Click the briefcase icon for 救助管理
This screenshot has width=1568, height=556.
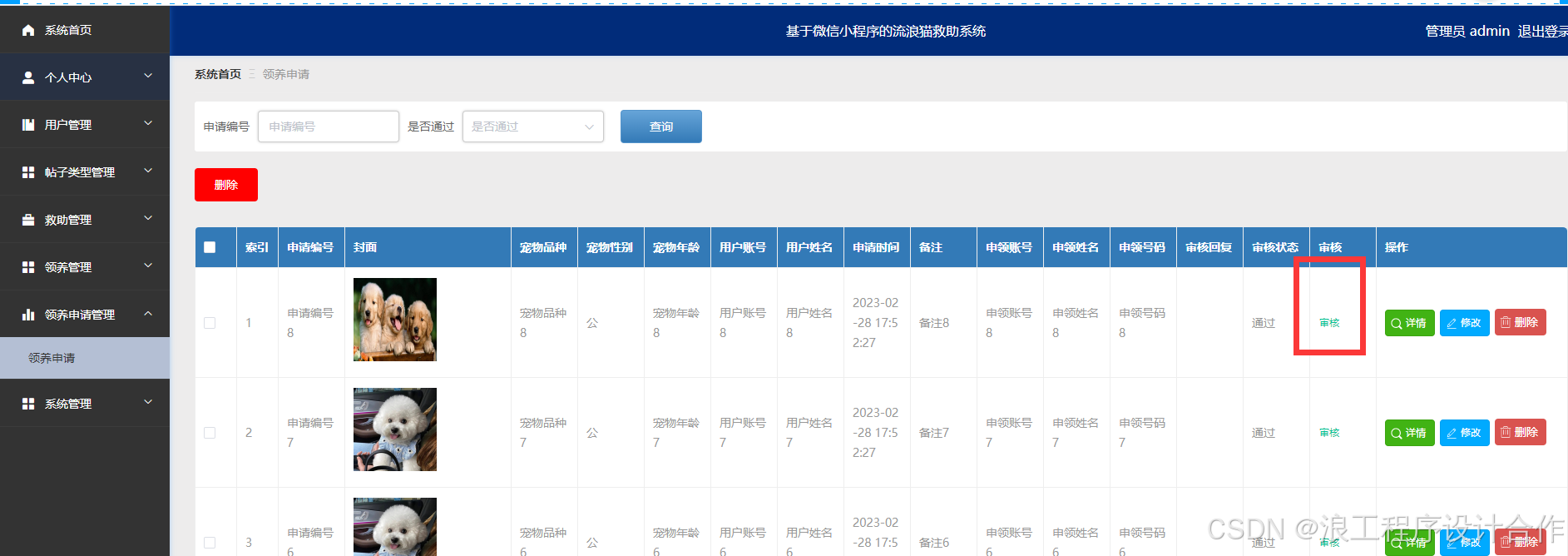click(28, 220)
